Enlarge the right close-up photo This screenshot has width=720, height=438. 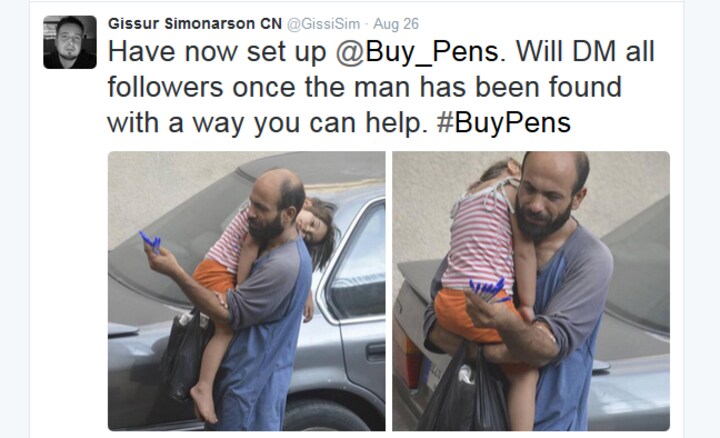pyautogui.click(x=531, y=291)
